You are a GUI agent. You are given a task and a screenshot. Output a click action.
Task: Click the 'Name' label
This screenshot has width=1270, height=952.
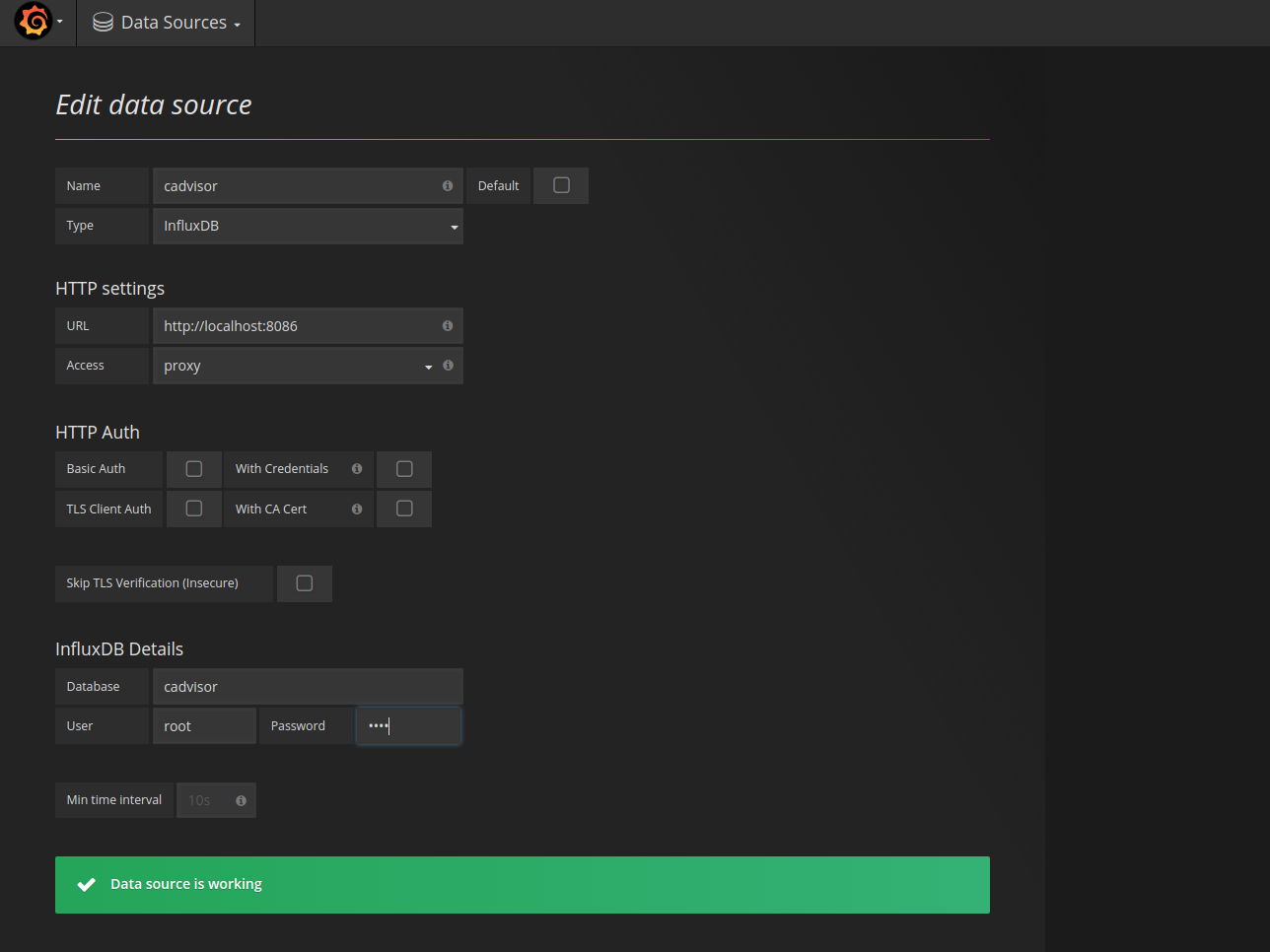coord(84,186)
